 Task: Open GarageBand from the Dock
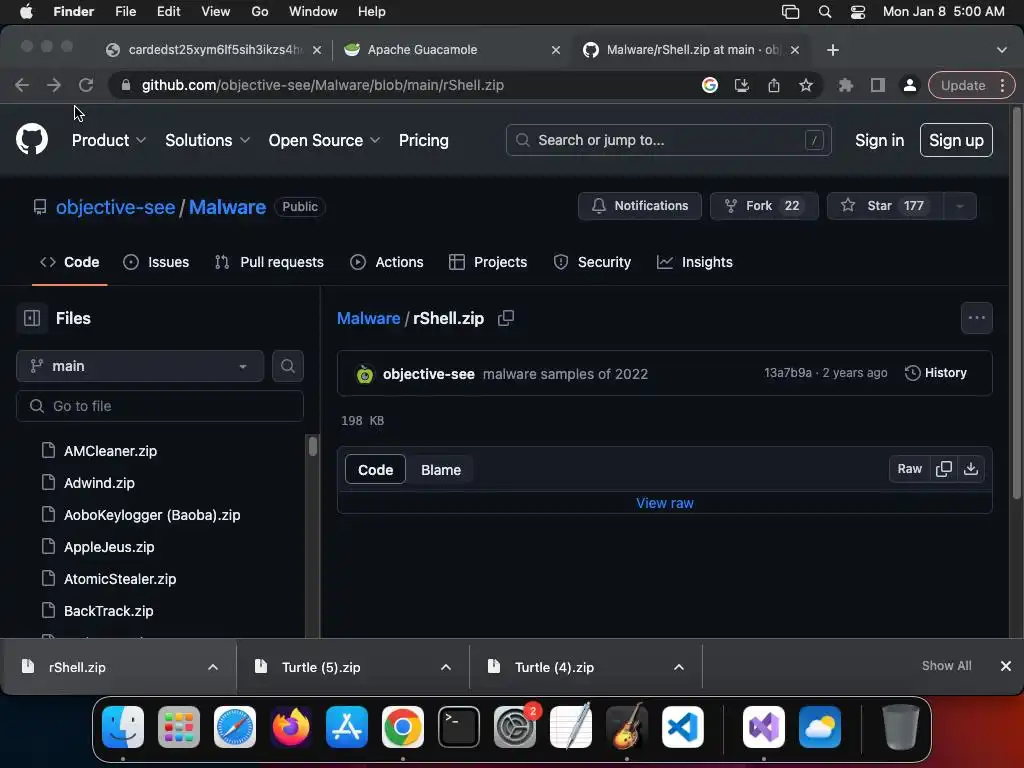(627, 727)
